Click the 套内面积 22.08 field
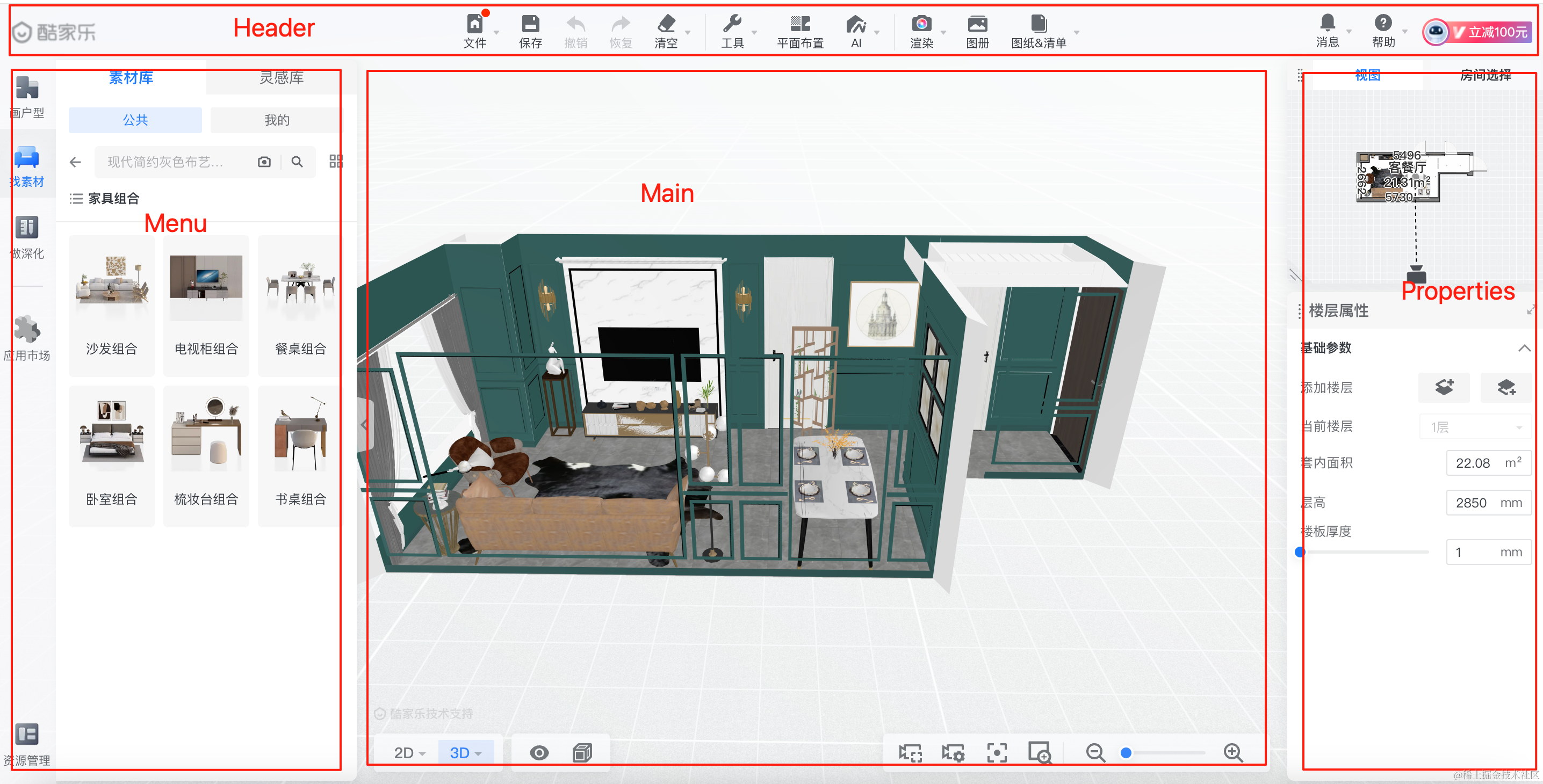Viewport: 1543px width, 784px height. click(1489, 463)
